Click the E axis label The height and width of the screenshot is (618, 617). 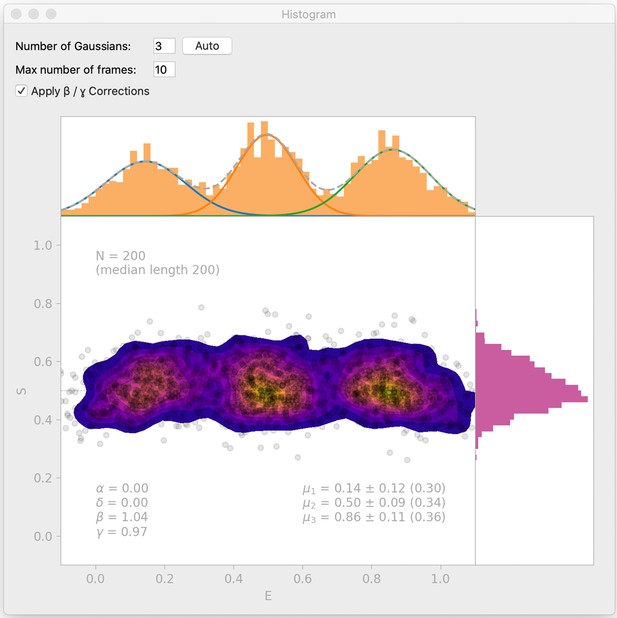[x=268, y=596]
